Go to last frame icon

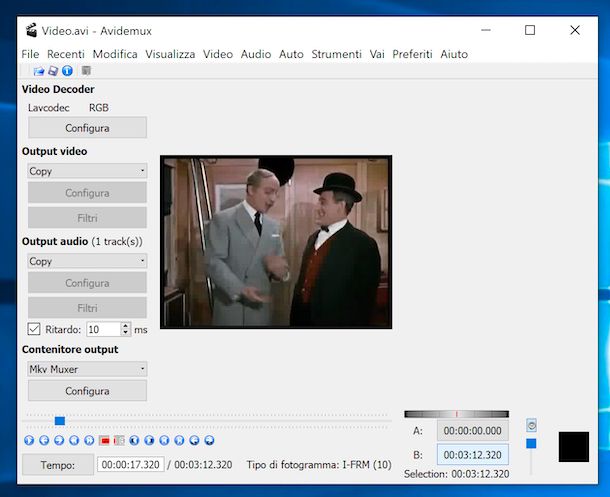coord(179,440)
